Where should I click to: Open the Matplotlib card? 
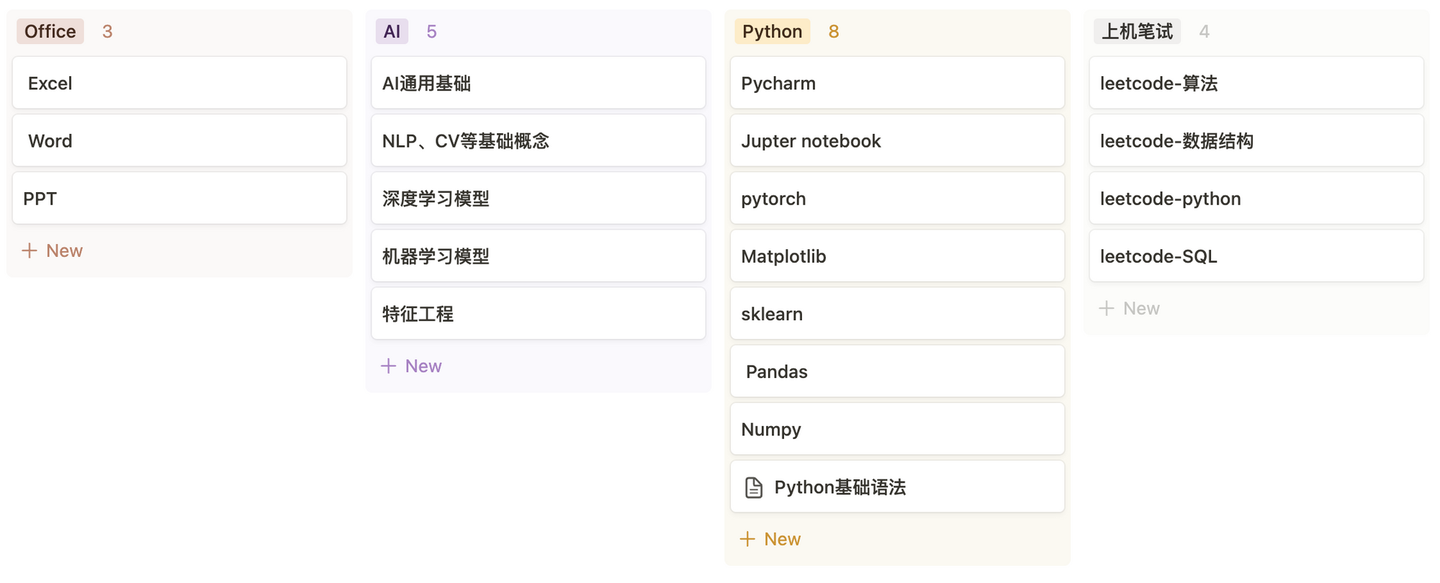[x=897, y=256]
